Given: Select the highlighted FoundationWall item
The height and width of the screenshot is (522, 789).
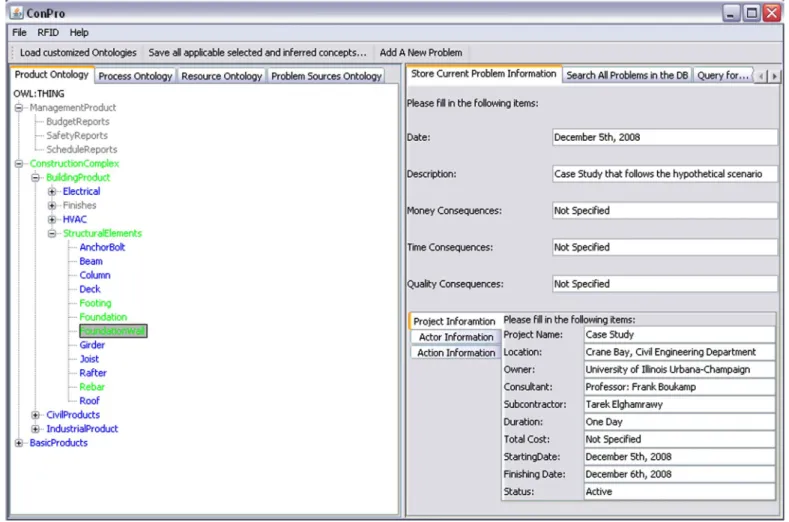Looking at the screenshot, I should pyautogui.click(x=113, y=331).
